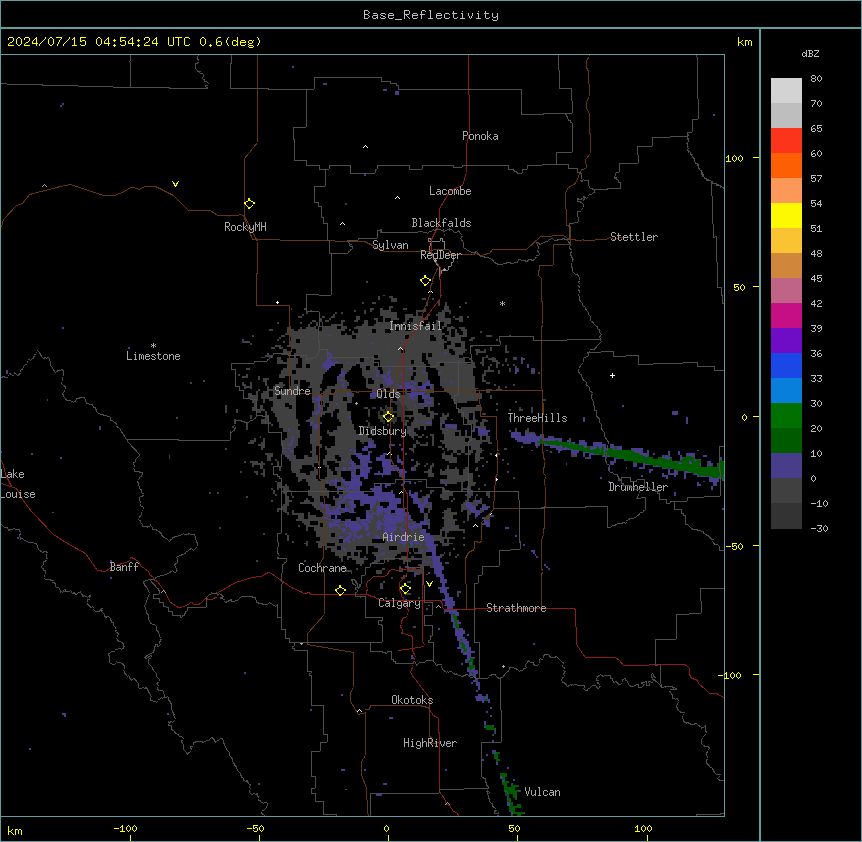Click the Sundre town label
Image resolution: width=862 pixels, height=842 pixels.
point(292,391)
